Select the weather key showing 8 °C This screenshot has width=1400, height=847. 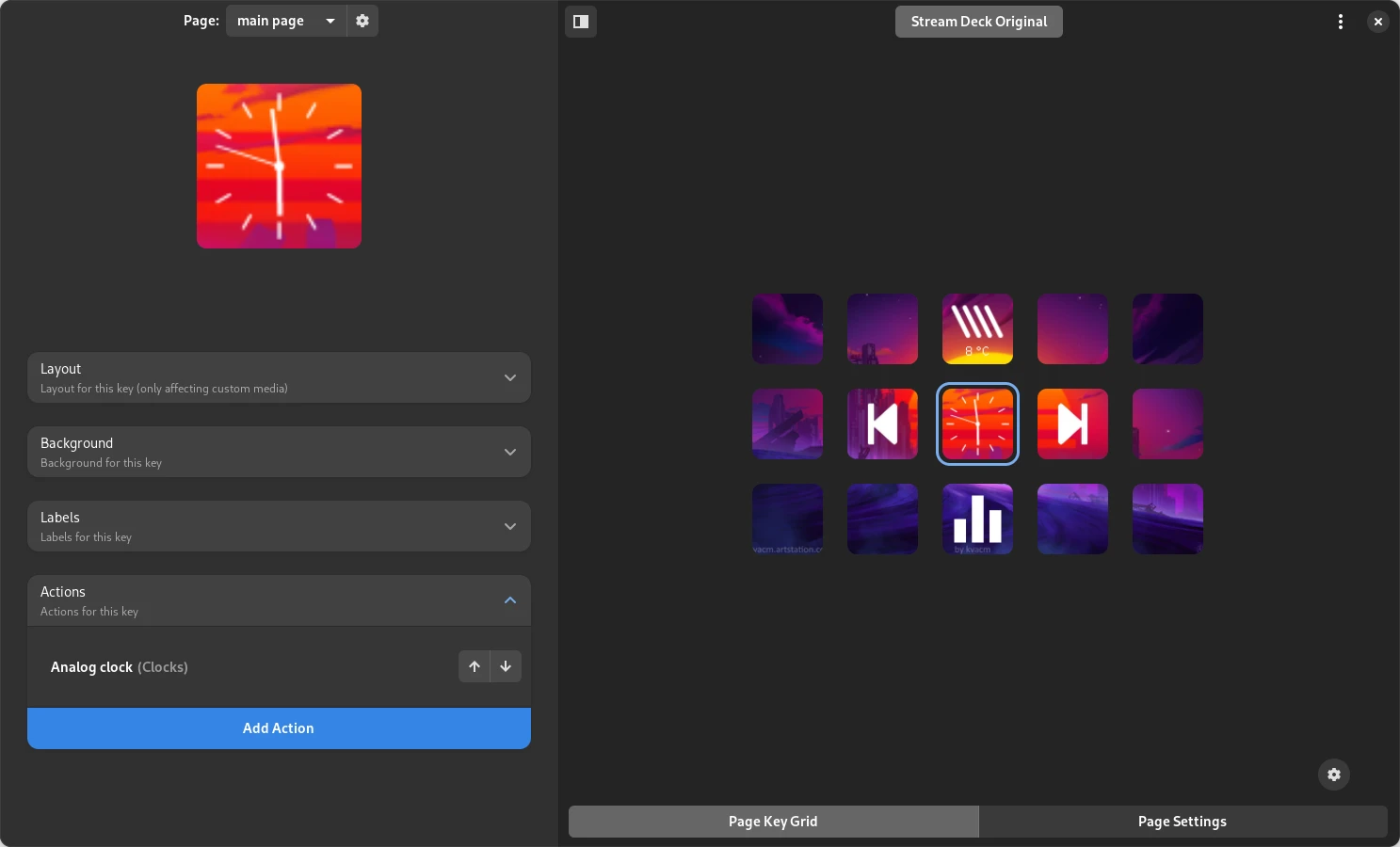(977, 328)
